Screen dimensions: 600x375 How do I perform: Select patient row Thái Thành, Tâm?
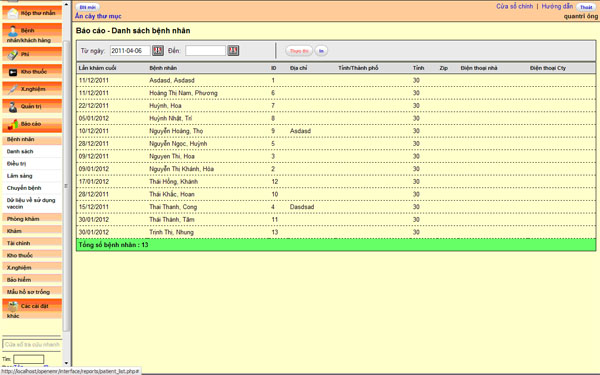(336, 219)
